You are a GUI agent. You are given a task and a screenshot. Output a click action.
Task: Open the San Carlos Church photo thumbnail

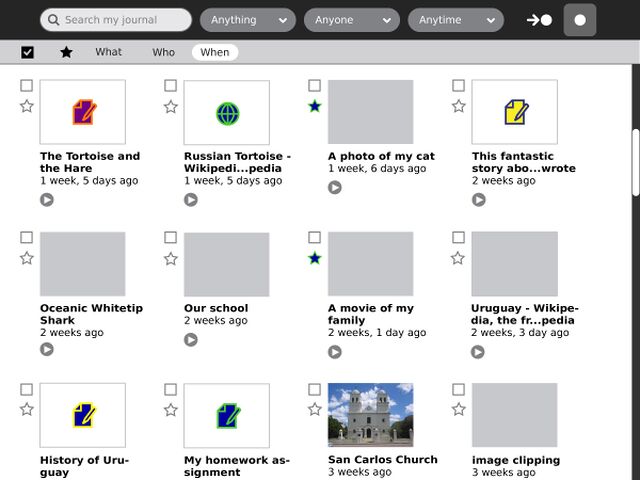(x=370, y=415)
